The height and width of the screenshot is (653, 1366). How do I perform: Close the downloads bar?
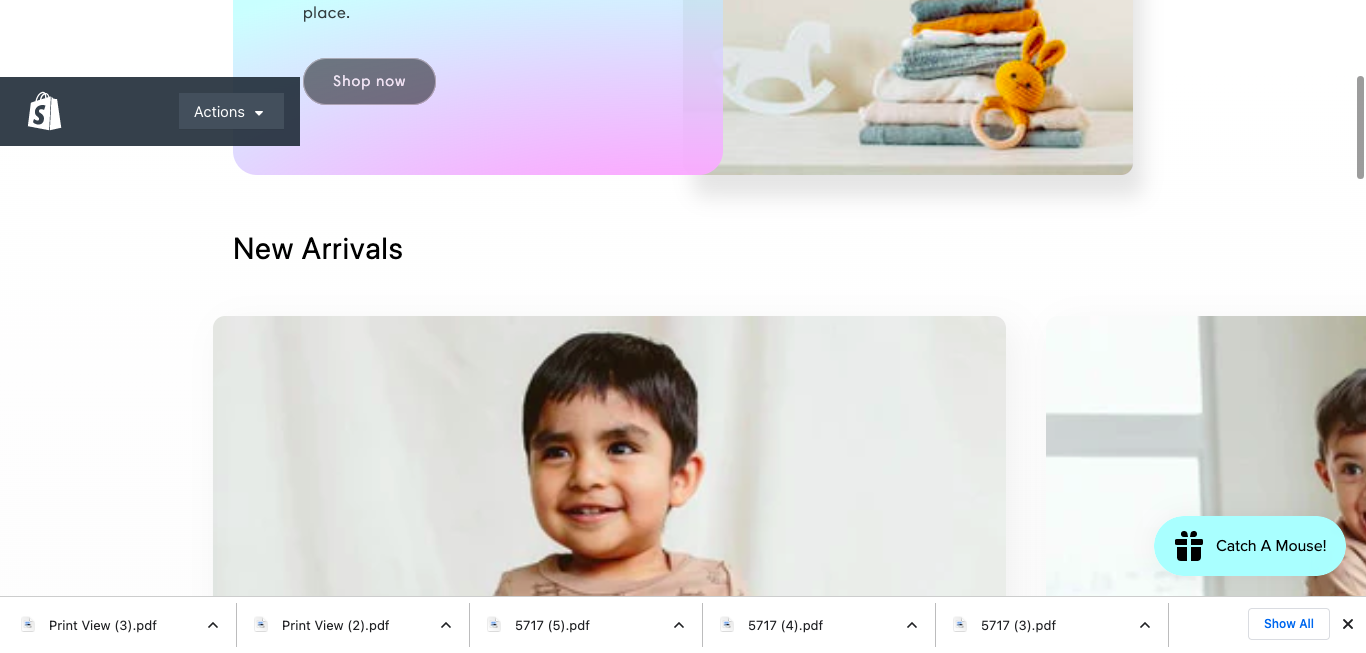(x=1348, y=624)
